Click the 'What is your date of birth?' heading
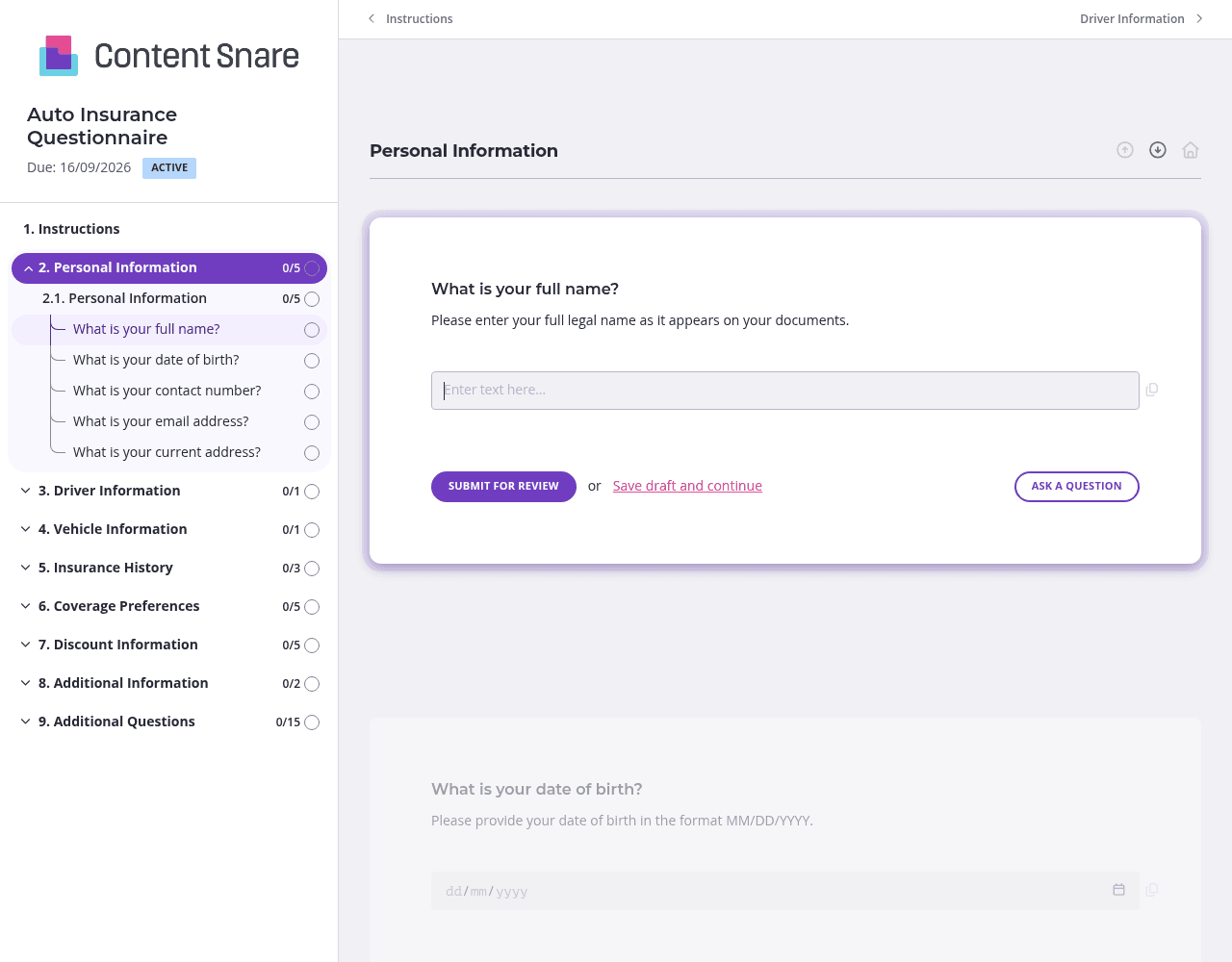Screen dimensions: 1232x962 pos(537,789)
